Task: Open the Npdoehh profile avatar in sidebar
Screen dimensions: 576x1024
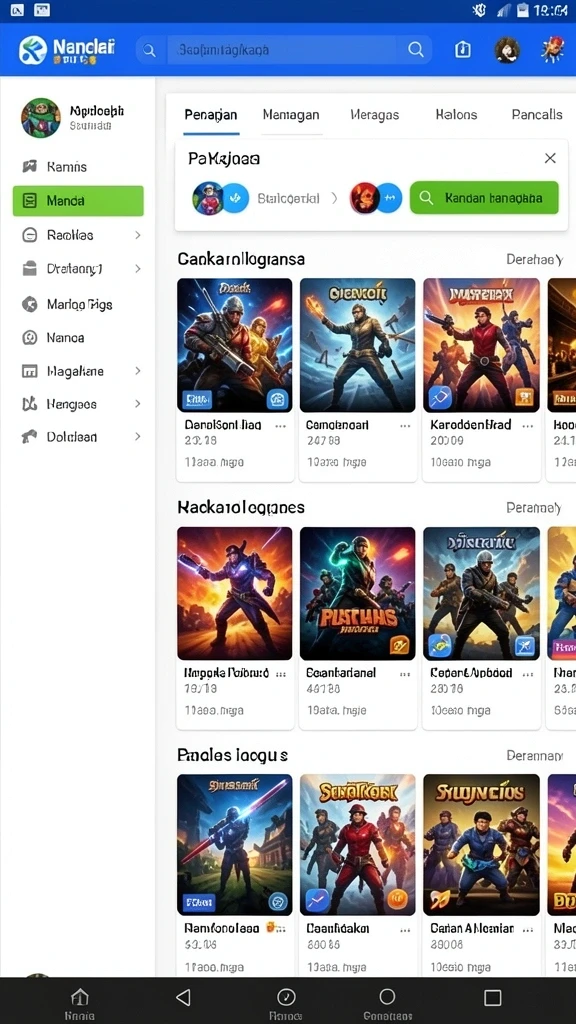Action: (x=40, y=118)
